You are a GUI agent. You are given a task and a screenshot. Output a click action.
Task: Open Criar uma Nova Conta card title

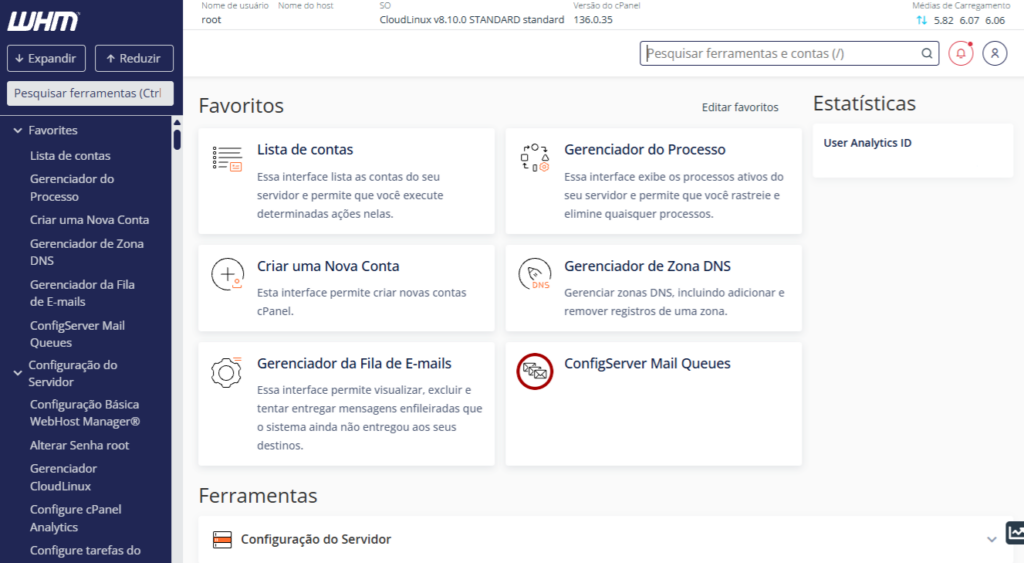(328, 266)
